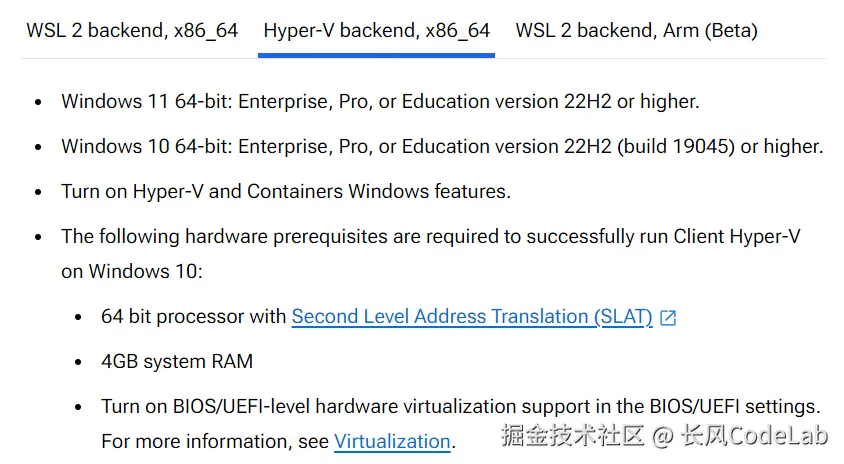The height and width of the screenshot is (464, 844).
Task: Click the Windows 11 64-bit requirement line
Action: coord(380,101)
